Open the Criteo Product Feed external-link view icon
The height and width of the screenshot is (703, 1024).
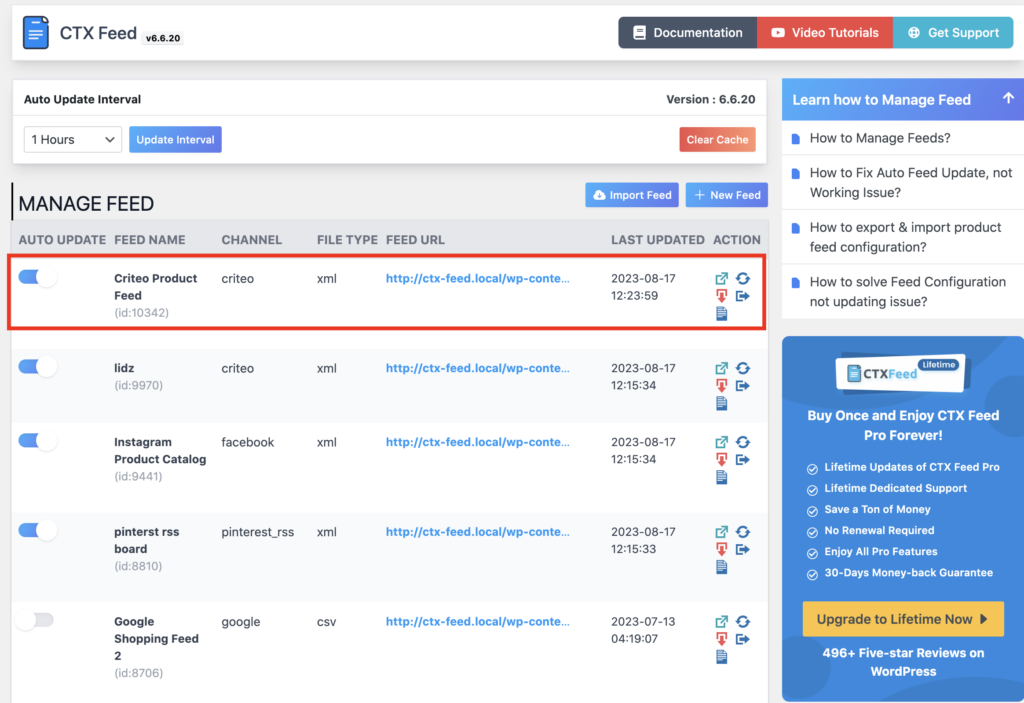point(721,278)
